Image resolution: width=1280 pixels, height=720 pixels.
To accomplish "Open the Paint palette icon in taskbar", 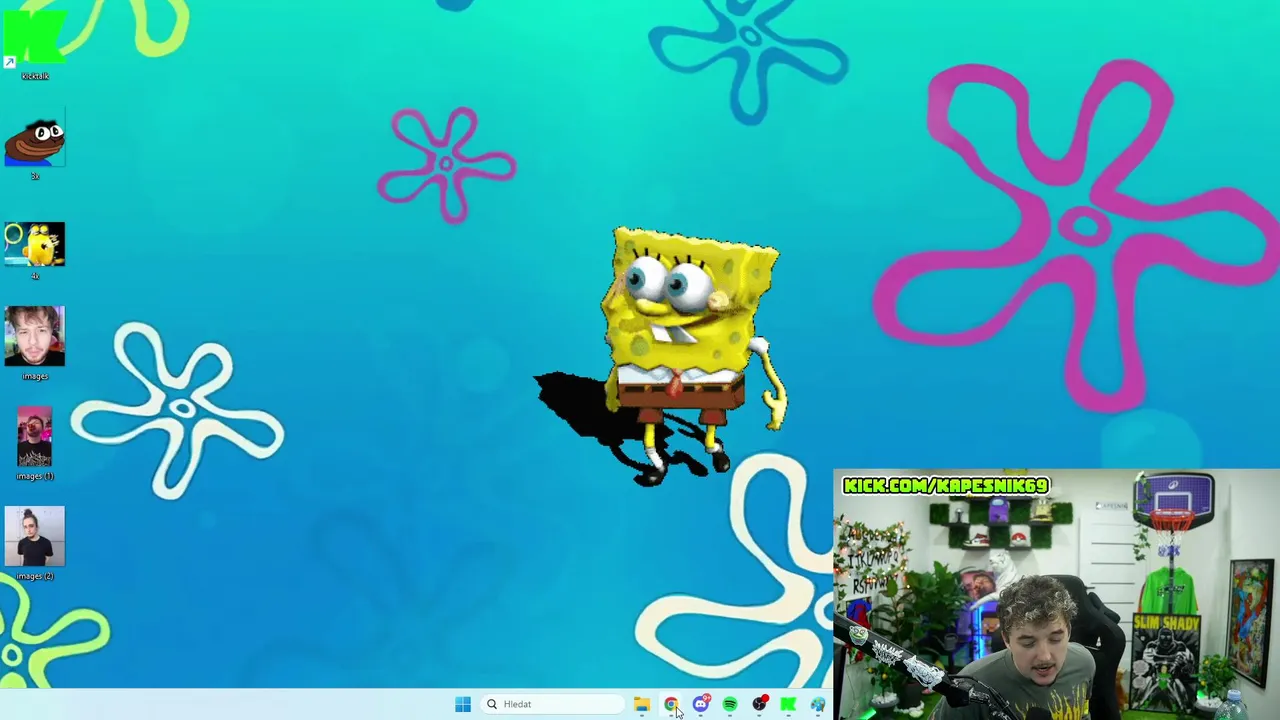I will [818, 704].
